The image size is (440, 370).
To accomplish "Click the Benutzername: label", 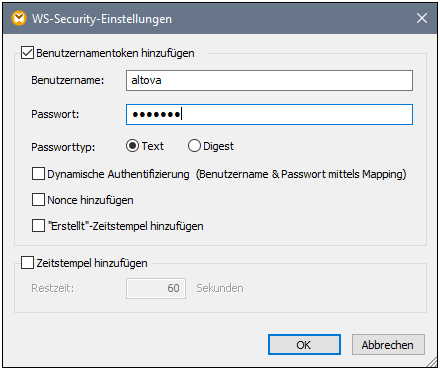I will pos(68,80).
